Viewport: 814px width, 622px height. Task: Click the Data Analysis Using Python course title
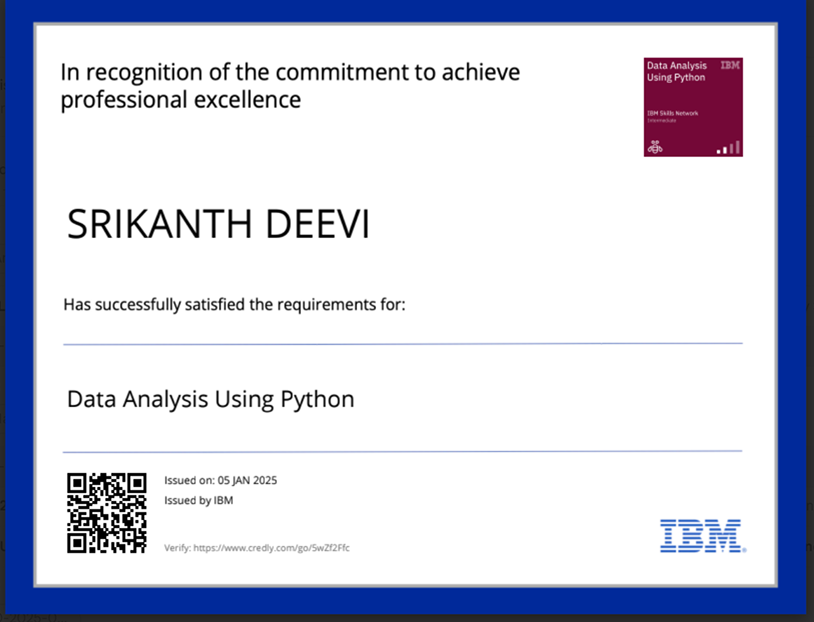(210, 399)
